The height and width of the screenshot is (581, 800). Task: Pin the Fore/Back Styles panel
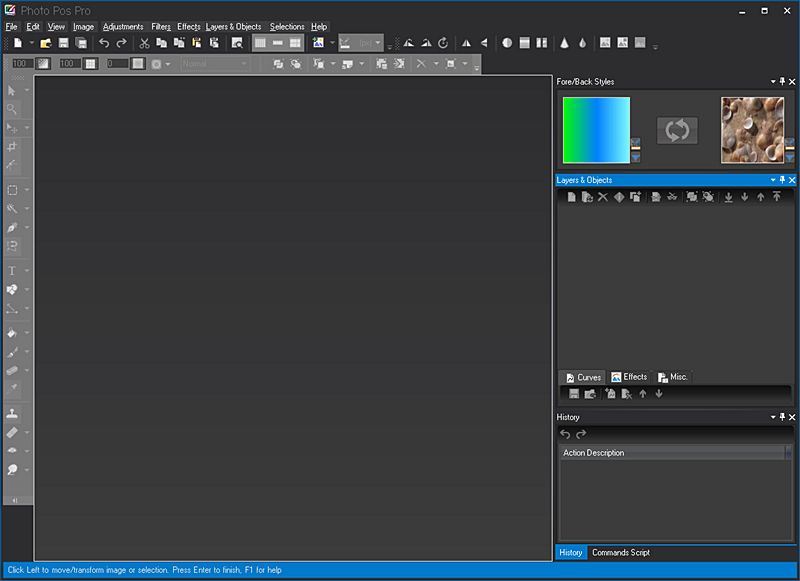click(x=781, y=81)
